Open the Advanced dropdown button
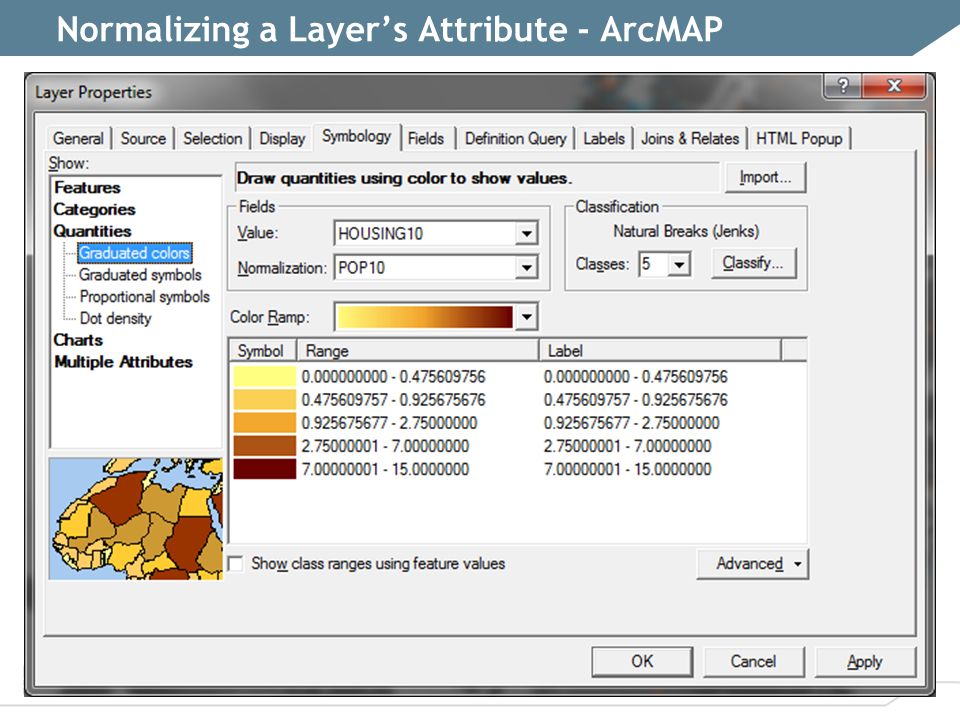 753,564
